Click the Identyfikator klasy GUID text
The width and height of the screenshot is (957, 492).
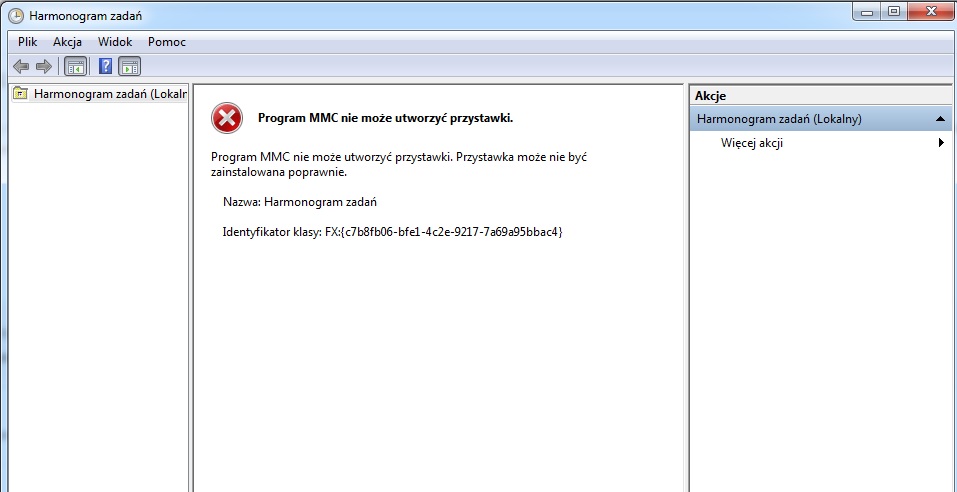point(392,232)
